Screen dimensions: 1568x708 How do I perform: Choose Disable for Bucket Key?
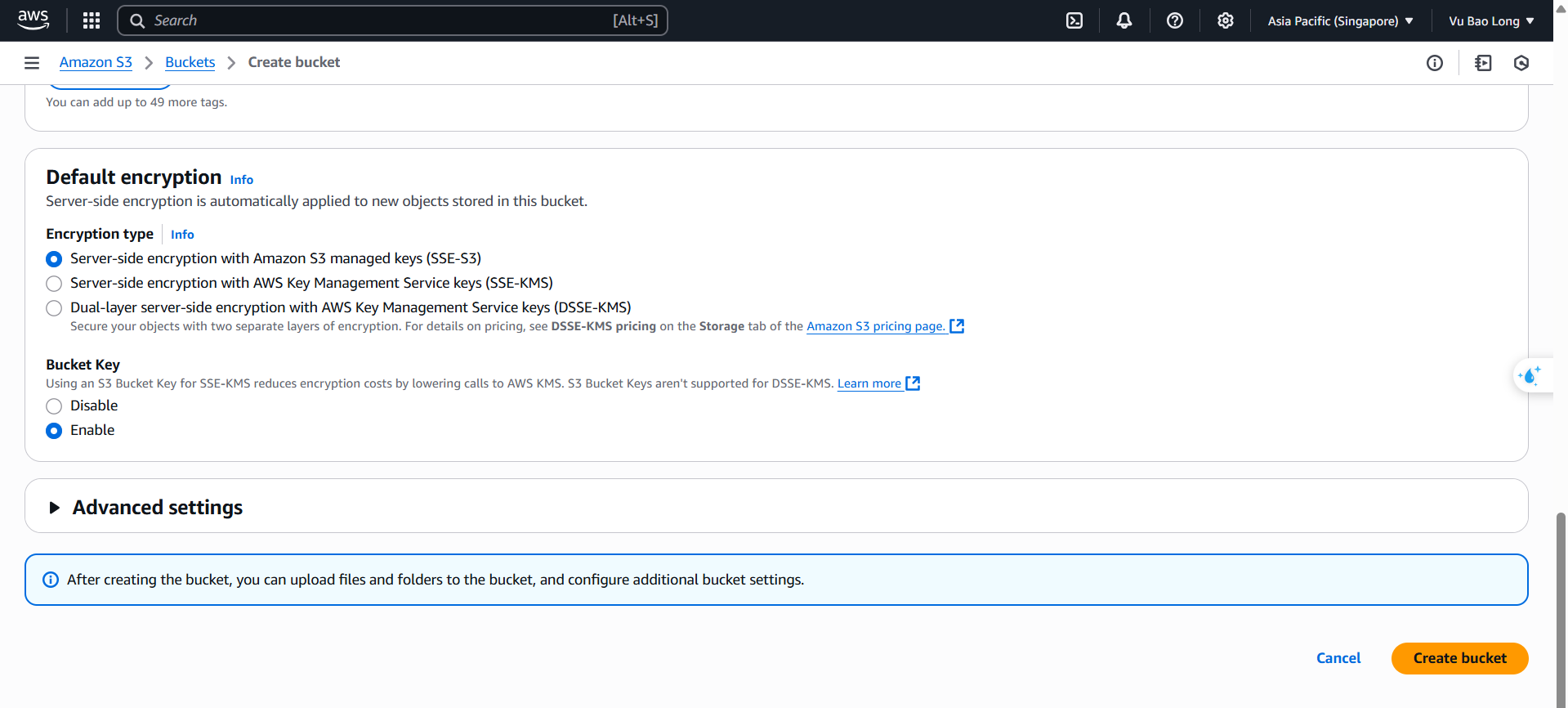click(54, 406)
